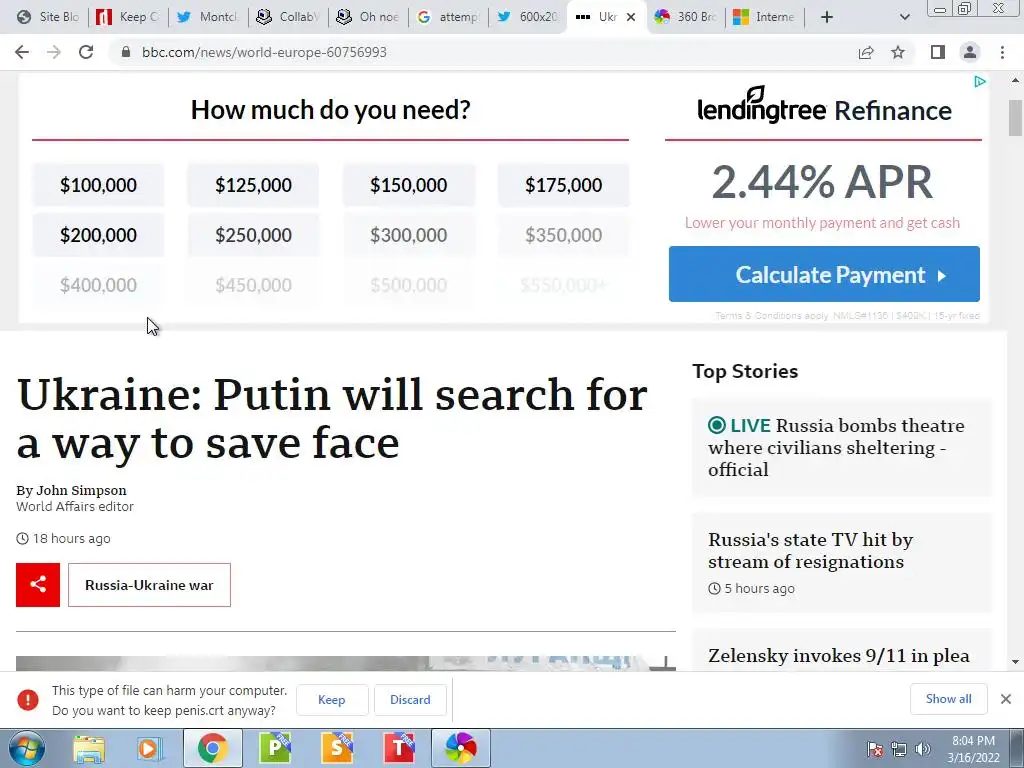Switch to the 600x20 Twitter tab
1024x768 pixels.
point(528,17)
